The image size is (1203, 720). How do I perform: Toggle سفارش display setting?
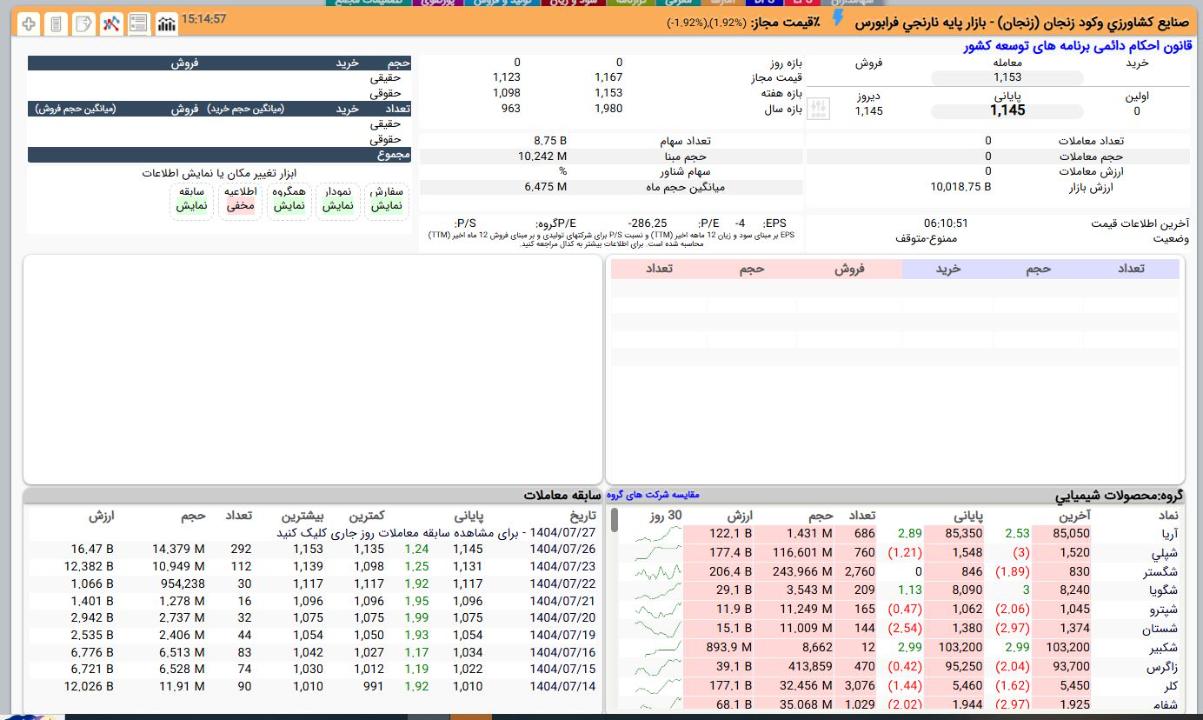[x=386, y=199]
